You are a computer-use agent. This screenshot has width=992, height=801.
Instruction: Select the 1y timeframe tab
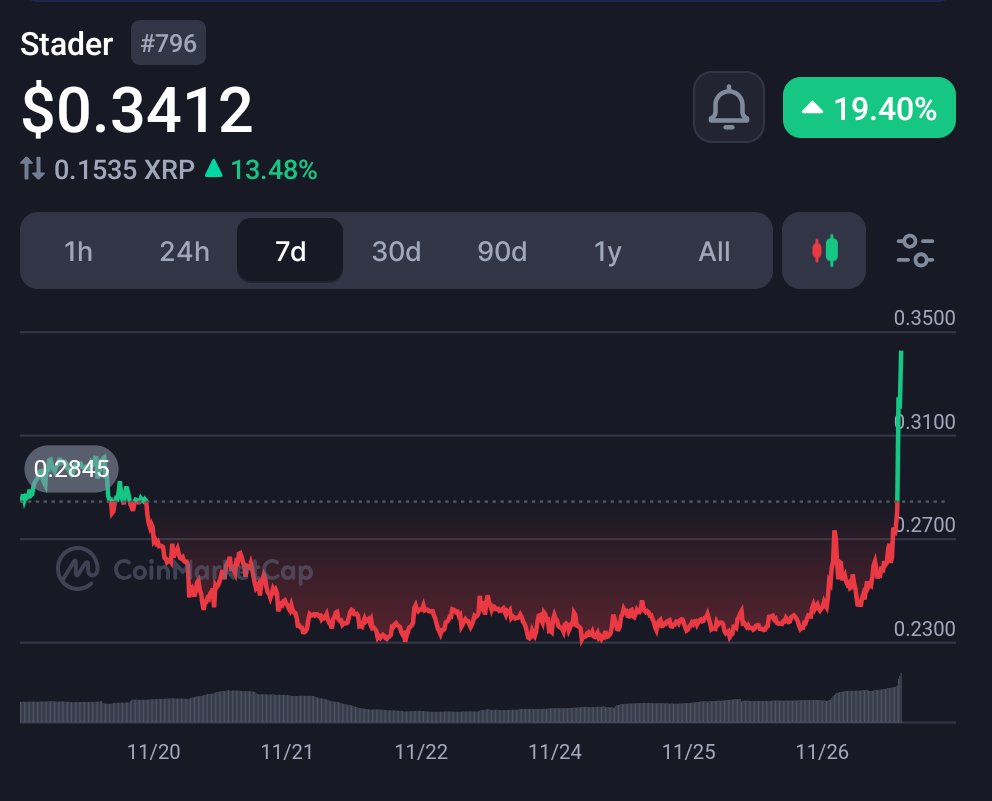point(607,251)
